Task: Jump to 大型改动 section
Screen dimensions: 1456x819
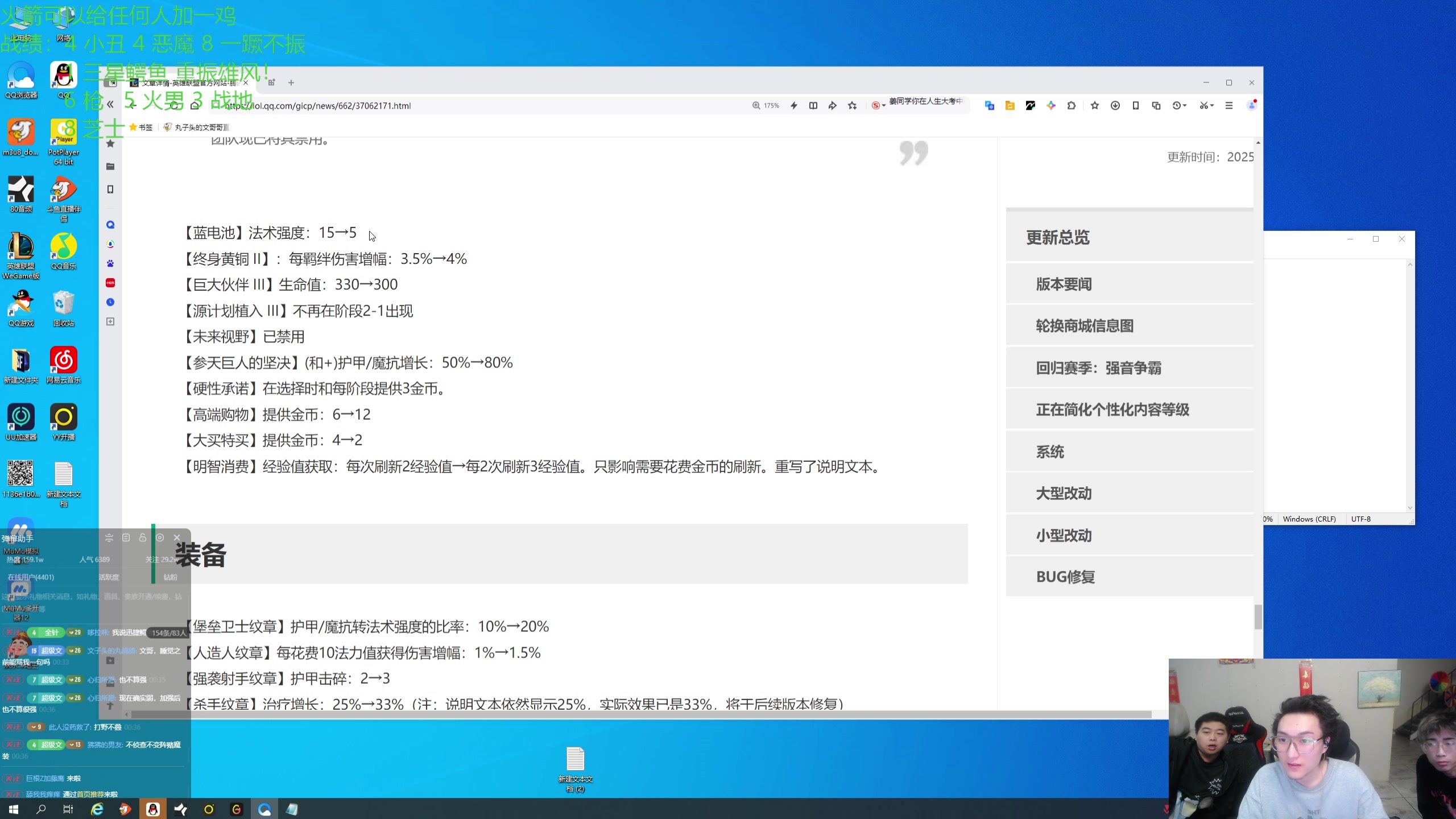Action: click(1064, 493)
